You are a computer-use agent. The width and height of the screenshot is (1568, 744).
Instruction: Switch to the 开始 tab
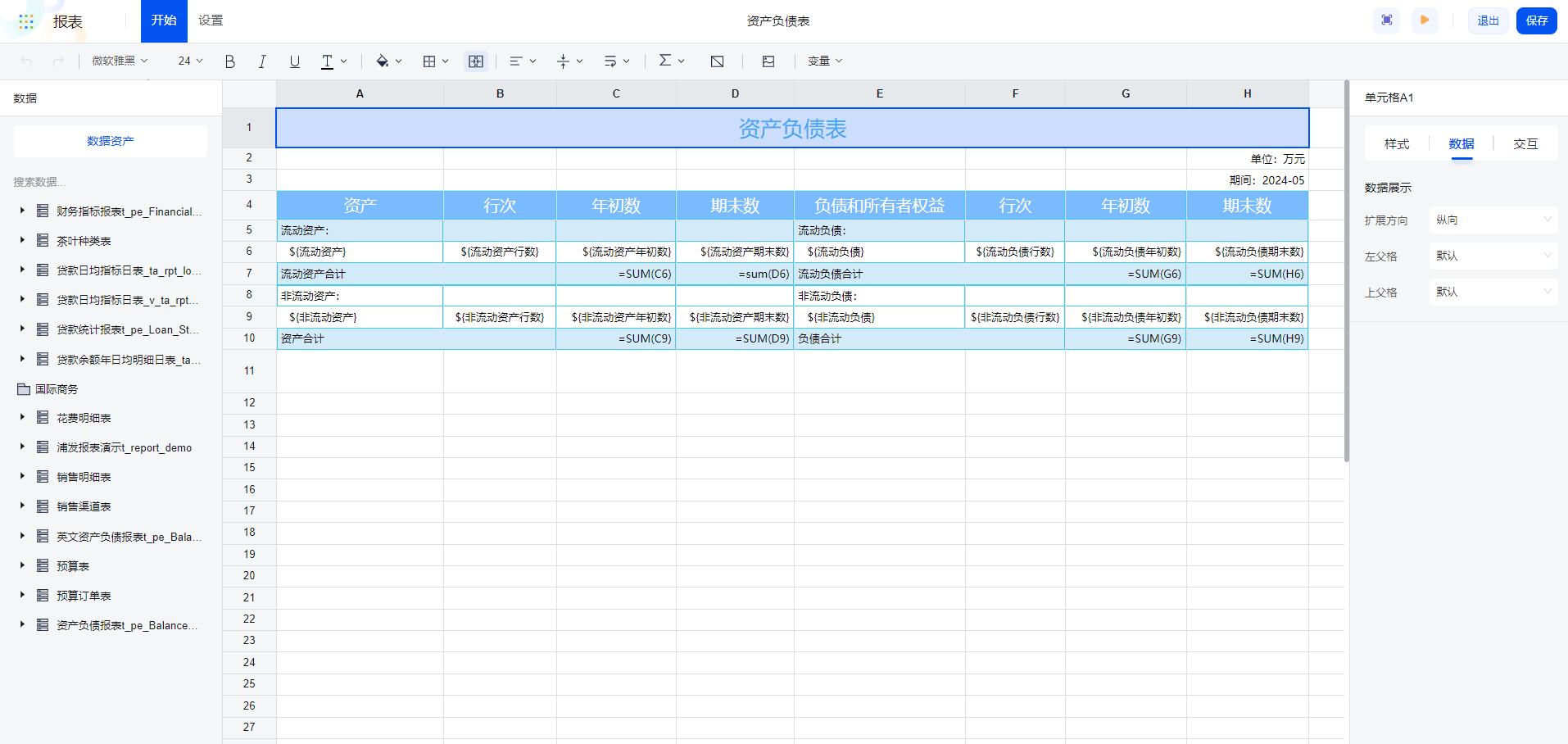point(164,21)
